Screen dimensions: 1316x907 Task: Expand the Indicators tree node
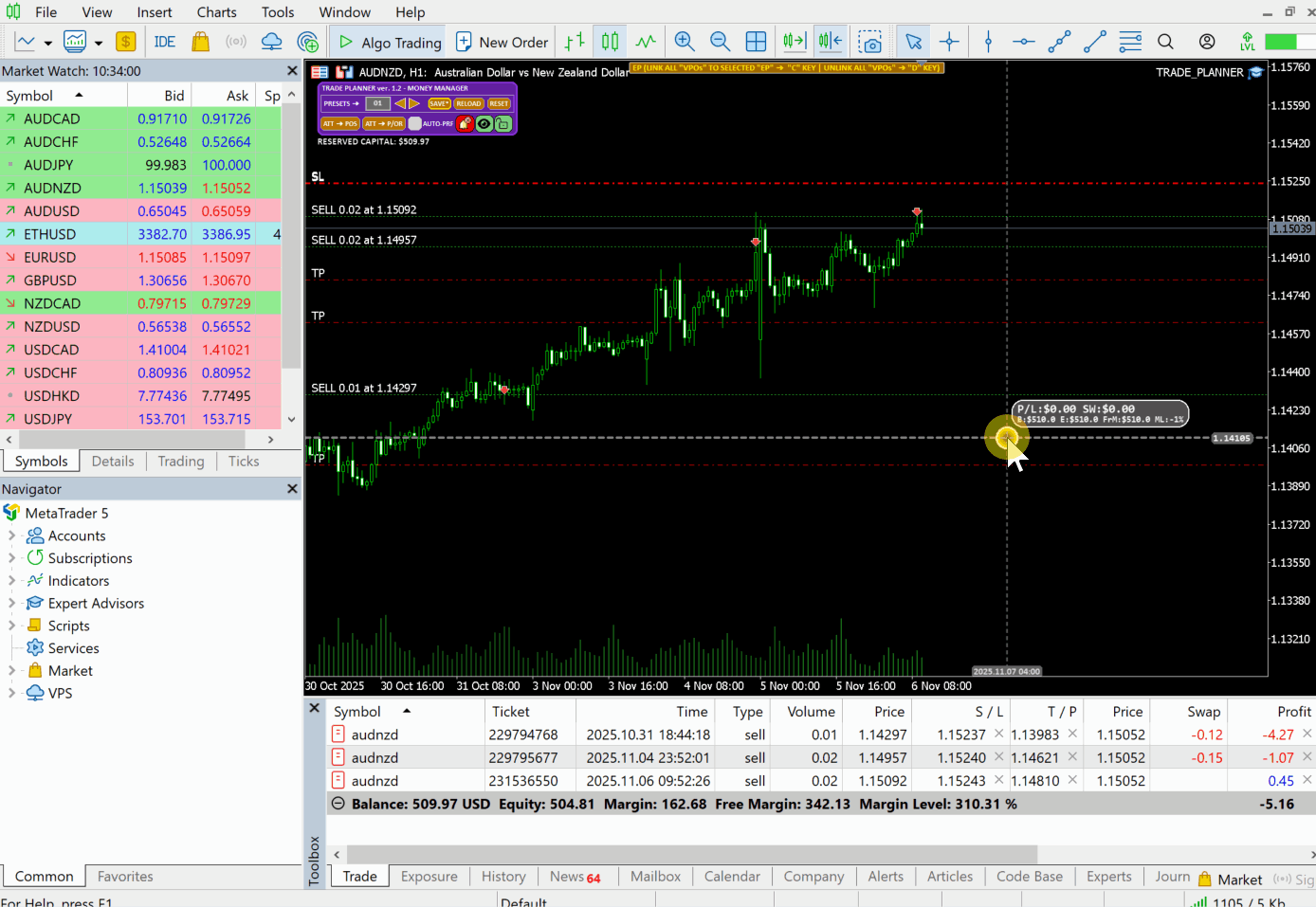click(x=11, y=581)
